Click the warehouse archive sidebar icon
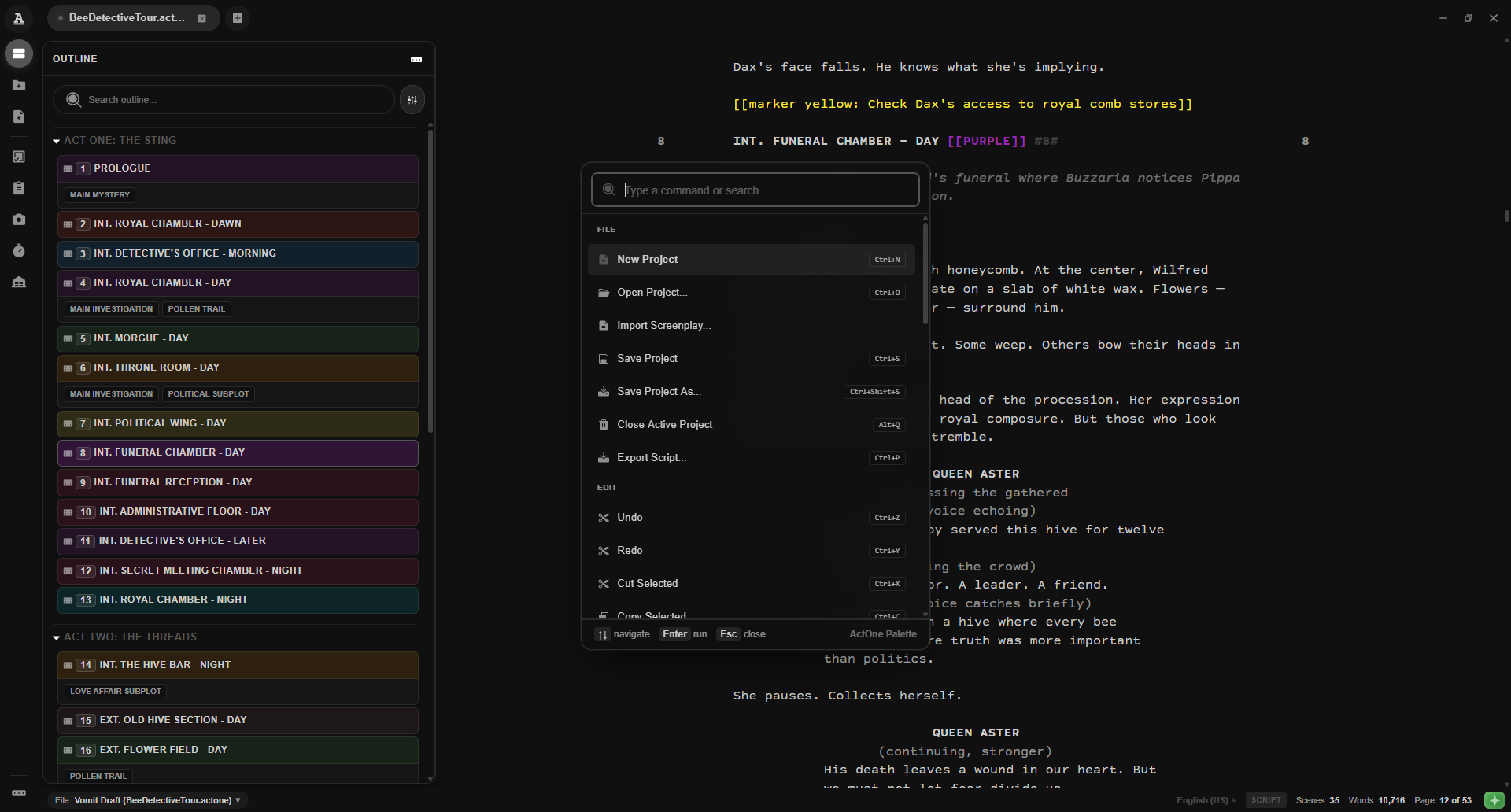The height and width of the screenshot is (812, 1511). [19, 282]
